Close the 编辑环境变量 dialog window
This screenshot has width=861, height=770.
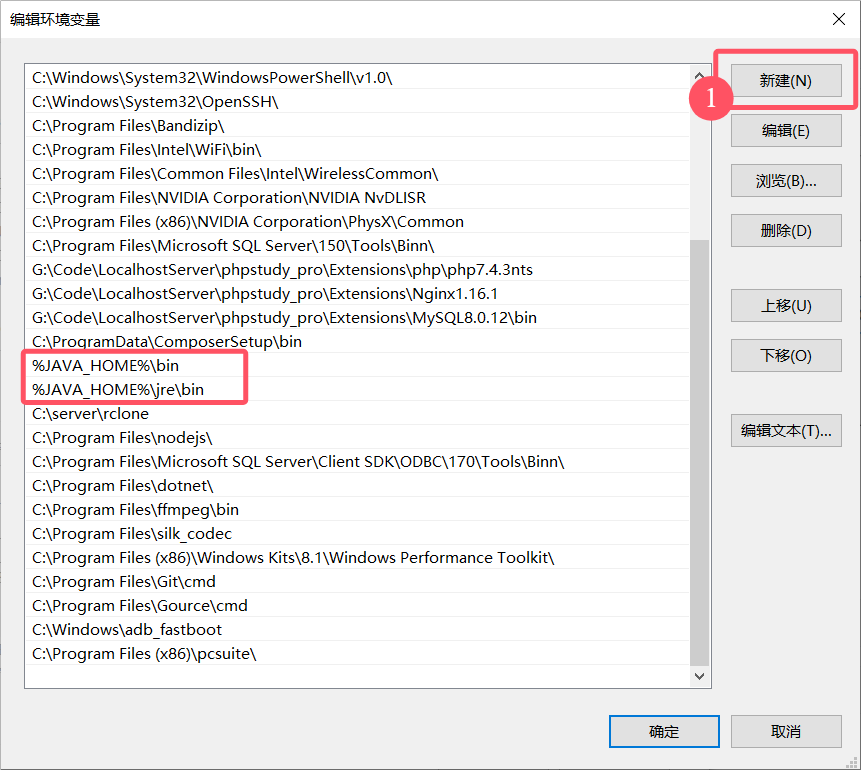tap(838, 19)
